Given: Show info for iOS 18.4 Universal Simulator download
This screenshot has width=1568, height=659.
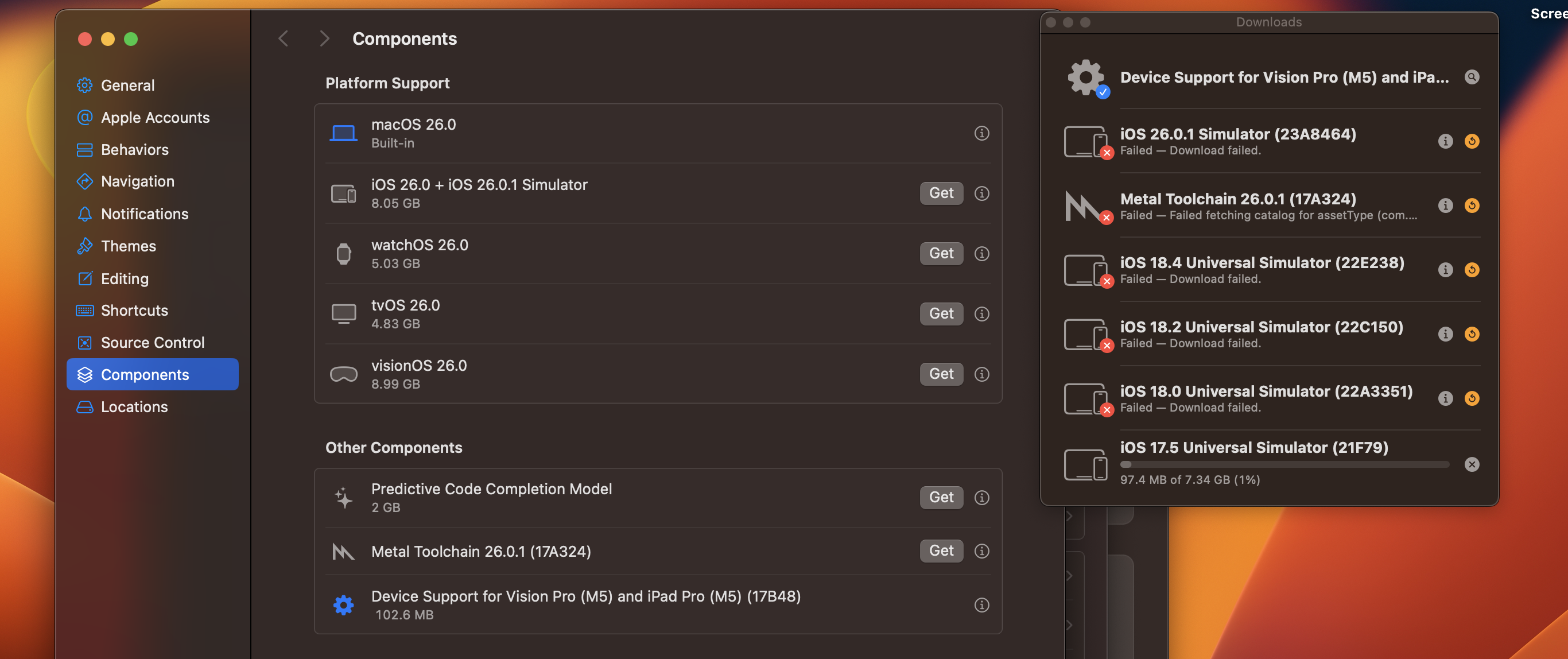Looking at the screenshot, I should click(x=1445, y=270).
